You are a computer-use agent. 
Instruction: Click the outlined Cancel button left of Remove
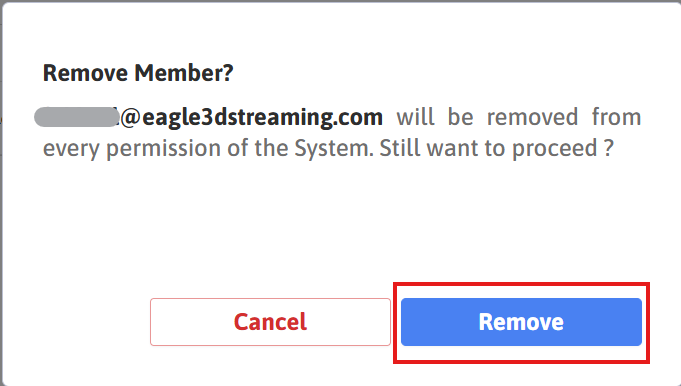pyautogui.click(x=270, y=322)
